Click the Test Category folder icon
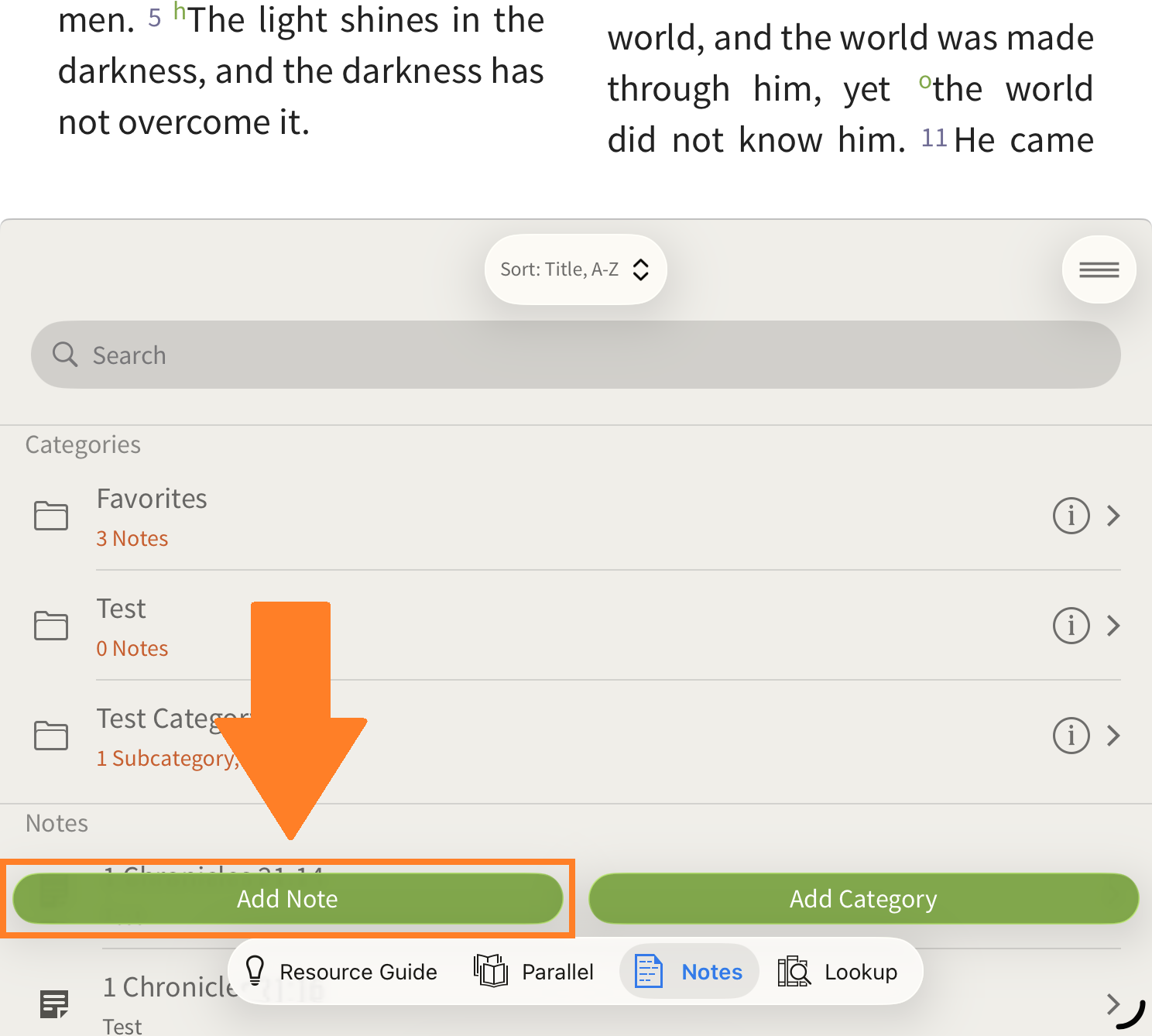This screenshot has height=1036, width=1152. tap(51, 736)
